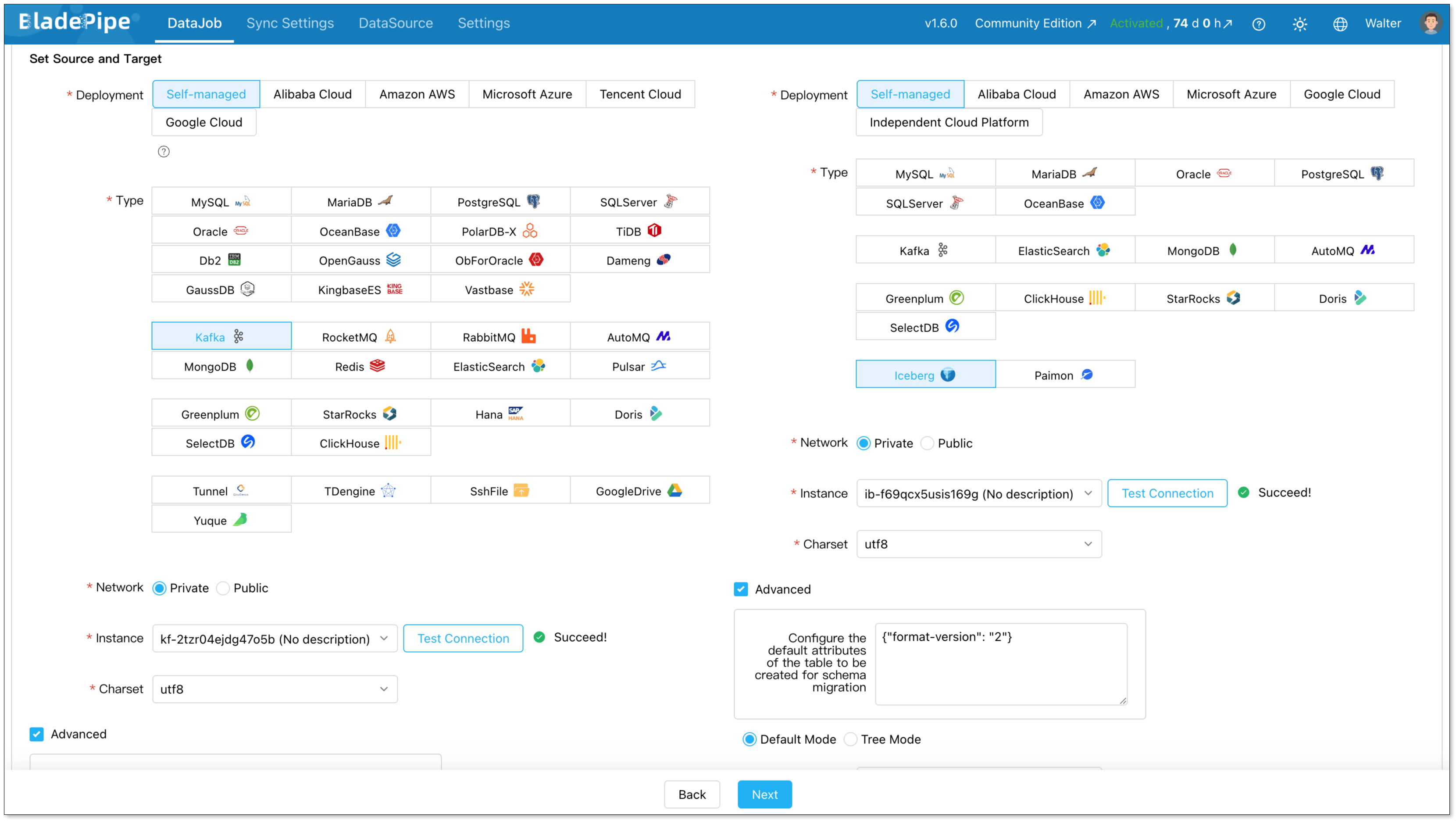Open the target Instance dropdown
Image resolution: width=1456 pixels, height=821 pixels.
coord(979,493)
